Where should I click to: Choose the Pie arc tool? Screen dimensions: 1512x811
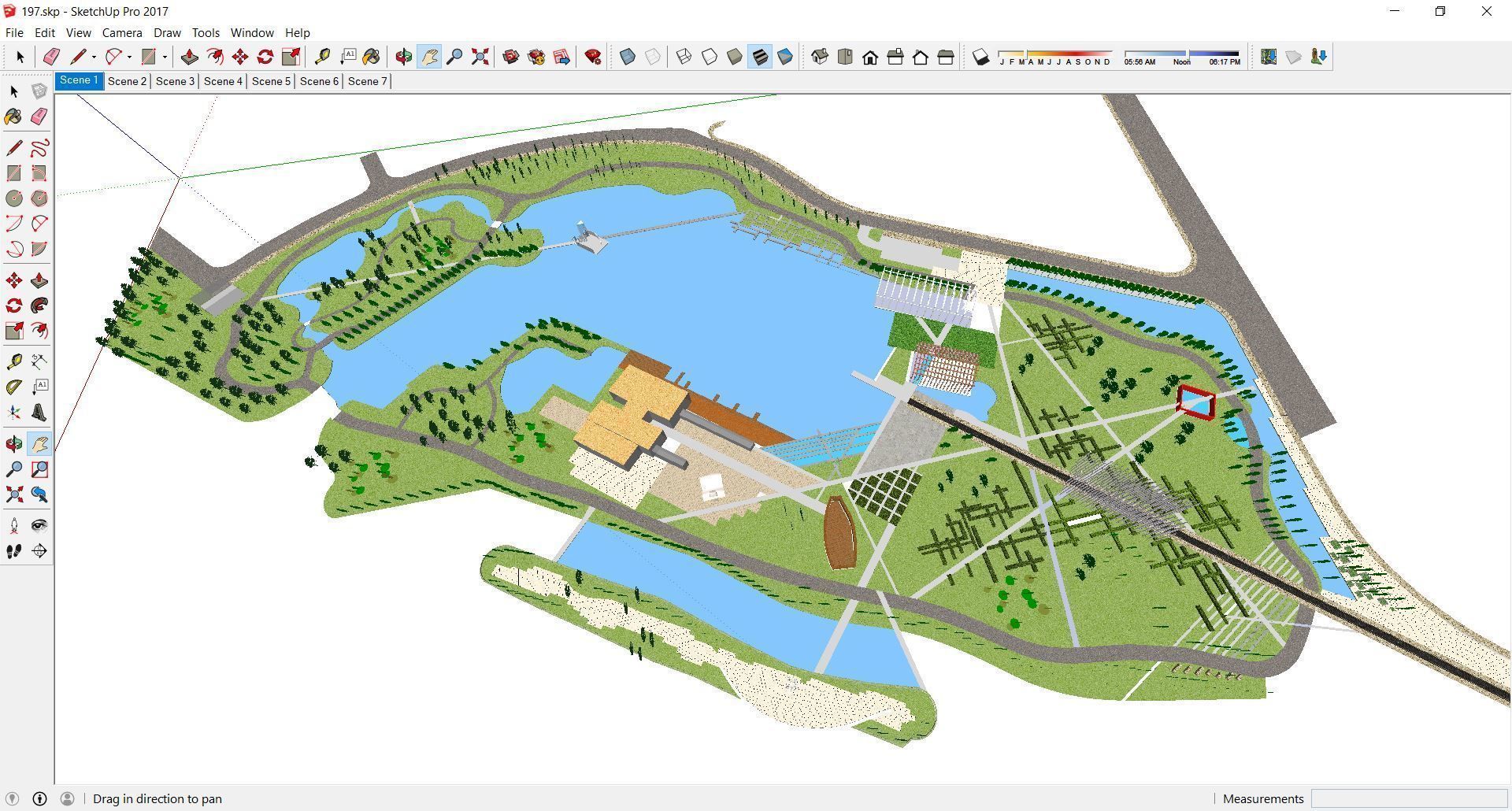click(x=39, y=249)
